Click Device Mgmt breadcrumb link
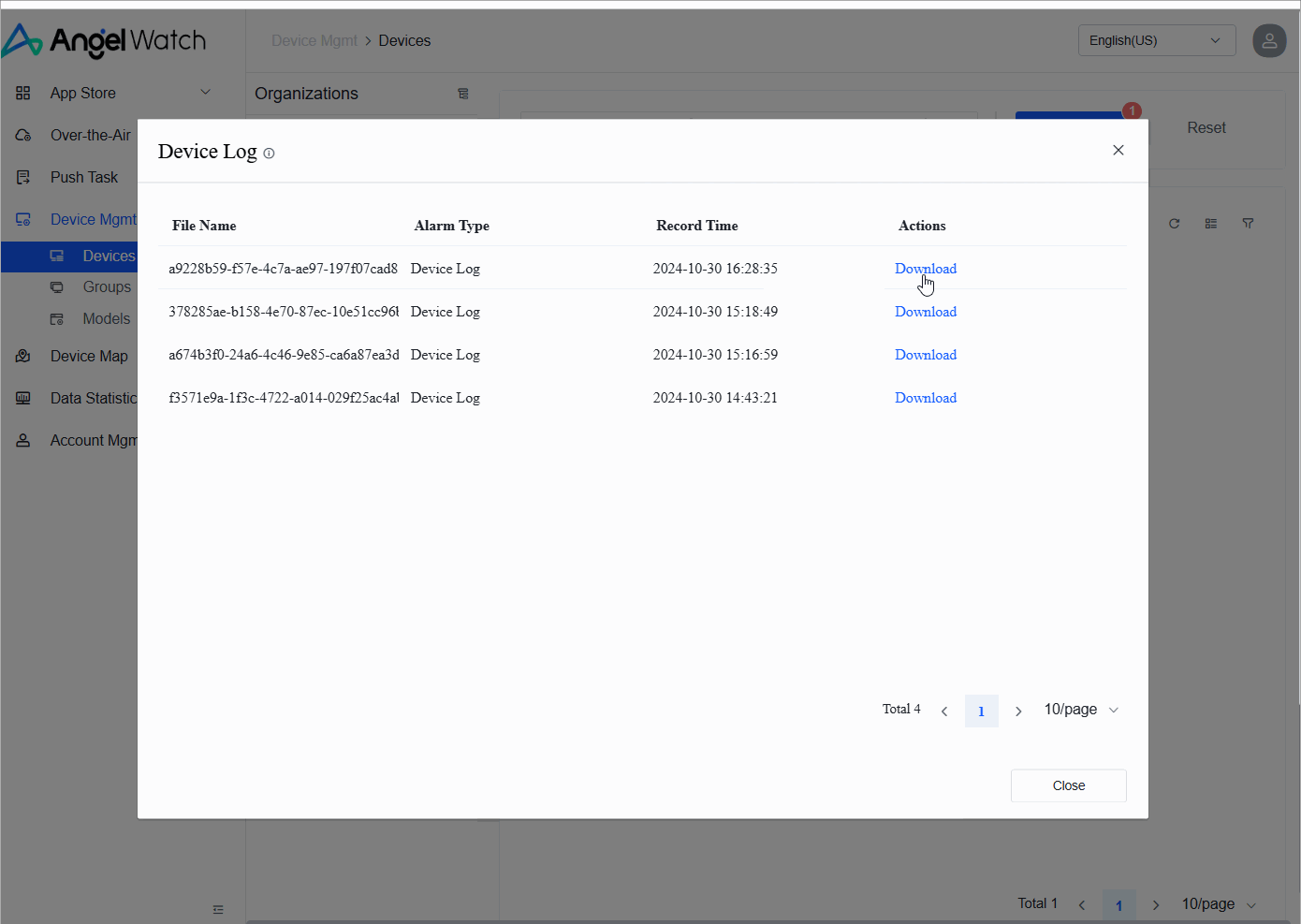 (x=314, y=41)
